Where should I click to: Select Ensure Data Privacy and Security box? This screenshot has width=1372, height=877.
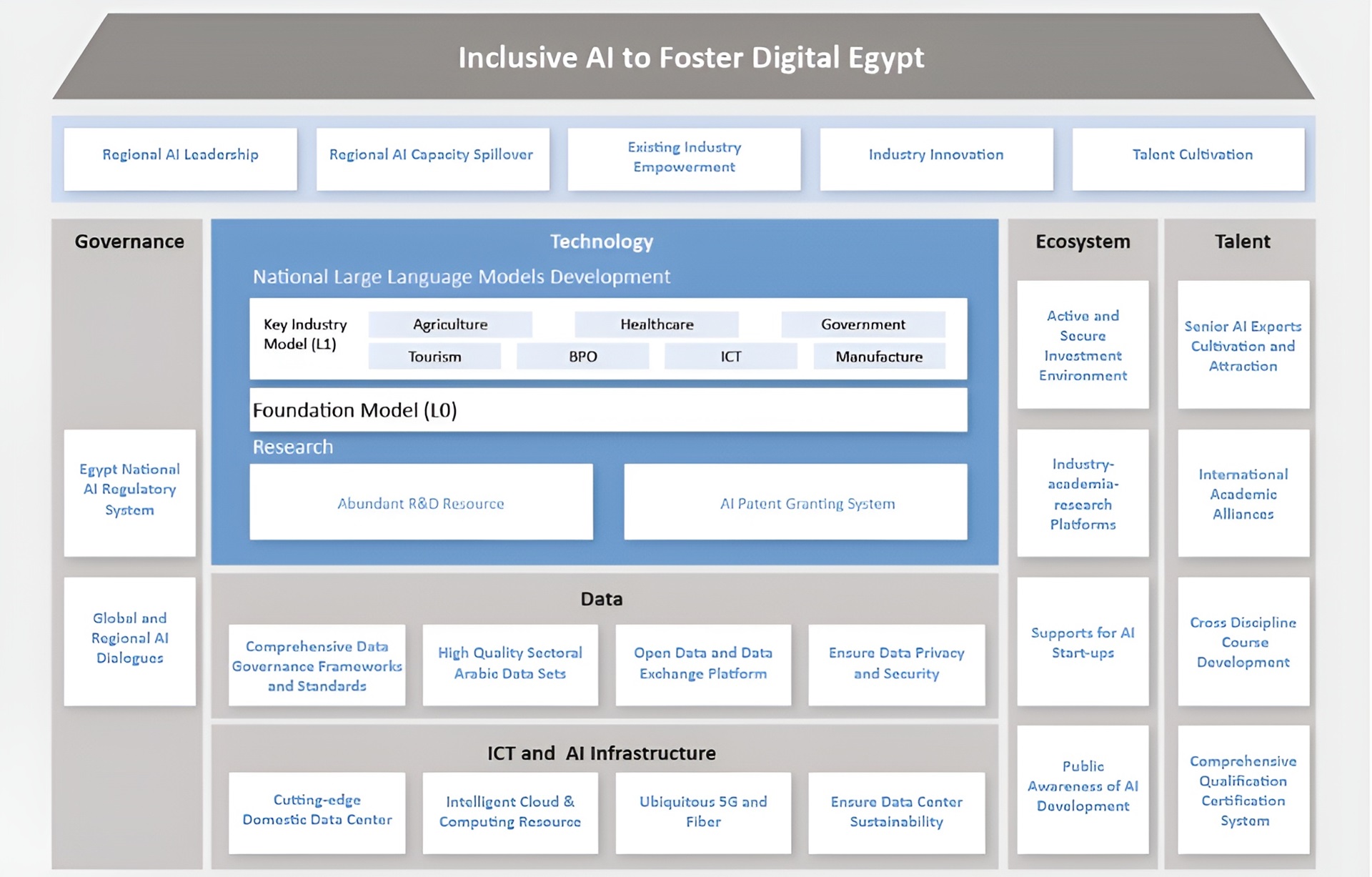coord(897,665)
